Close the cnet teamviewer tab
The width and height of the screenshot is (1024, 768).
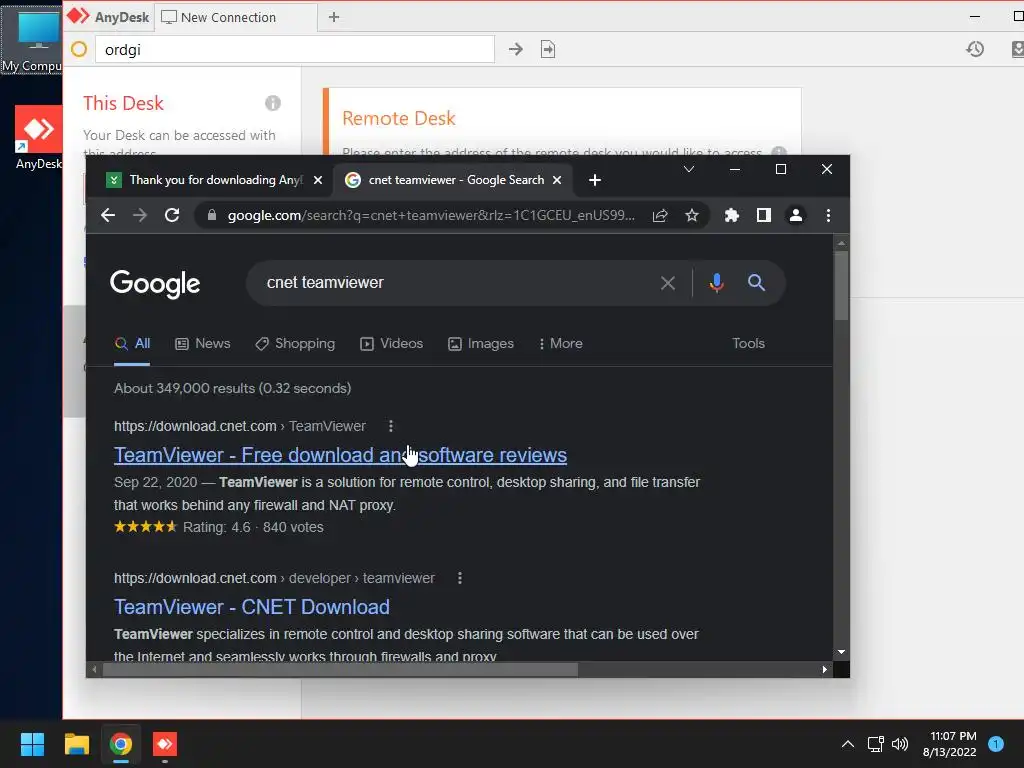point(557,180)
